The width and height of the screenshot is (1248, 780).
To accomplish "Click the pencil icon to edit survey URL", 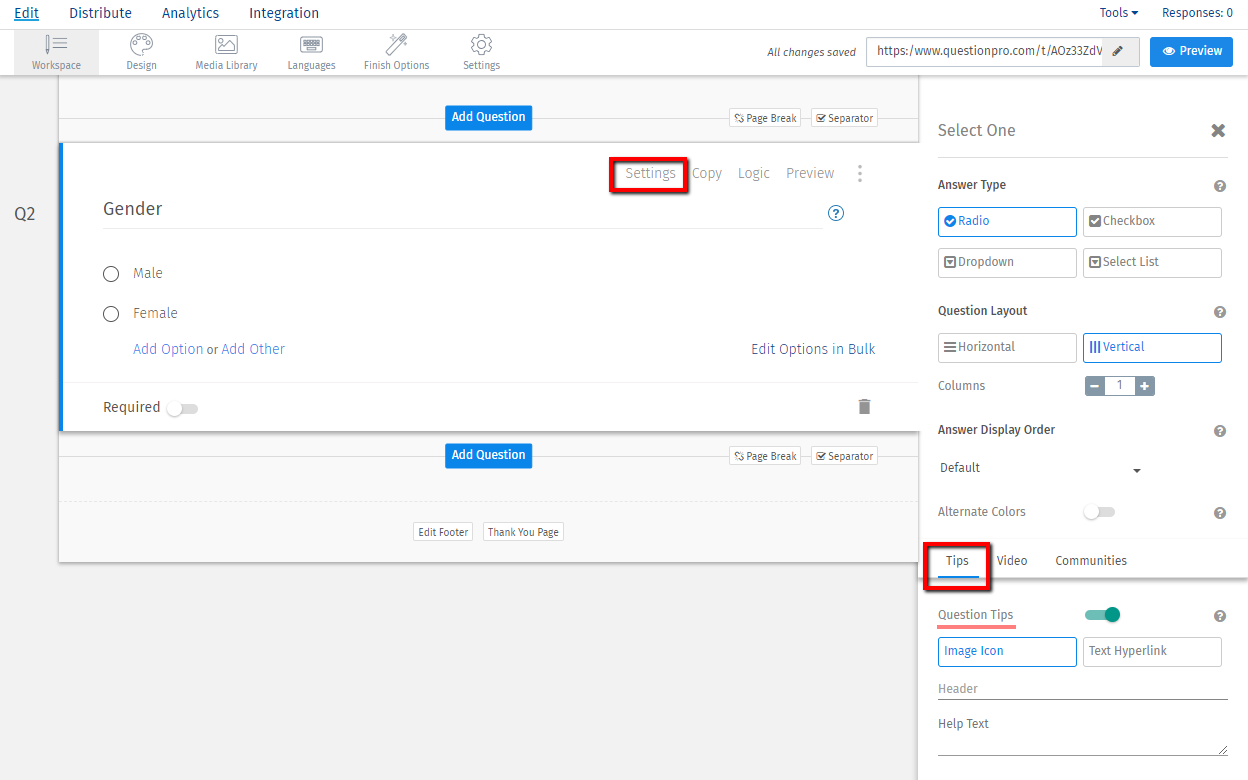I will [1118, 52].
